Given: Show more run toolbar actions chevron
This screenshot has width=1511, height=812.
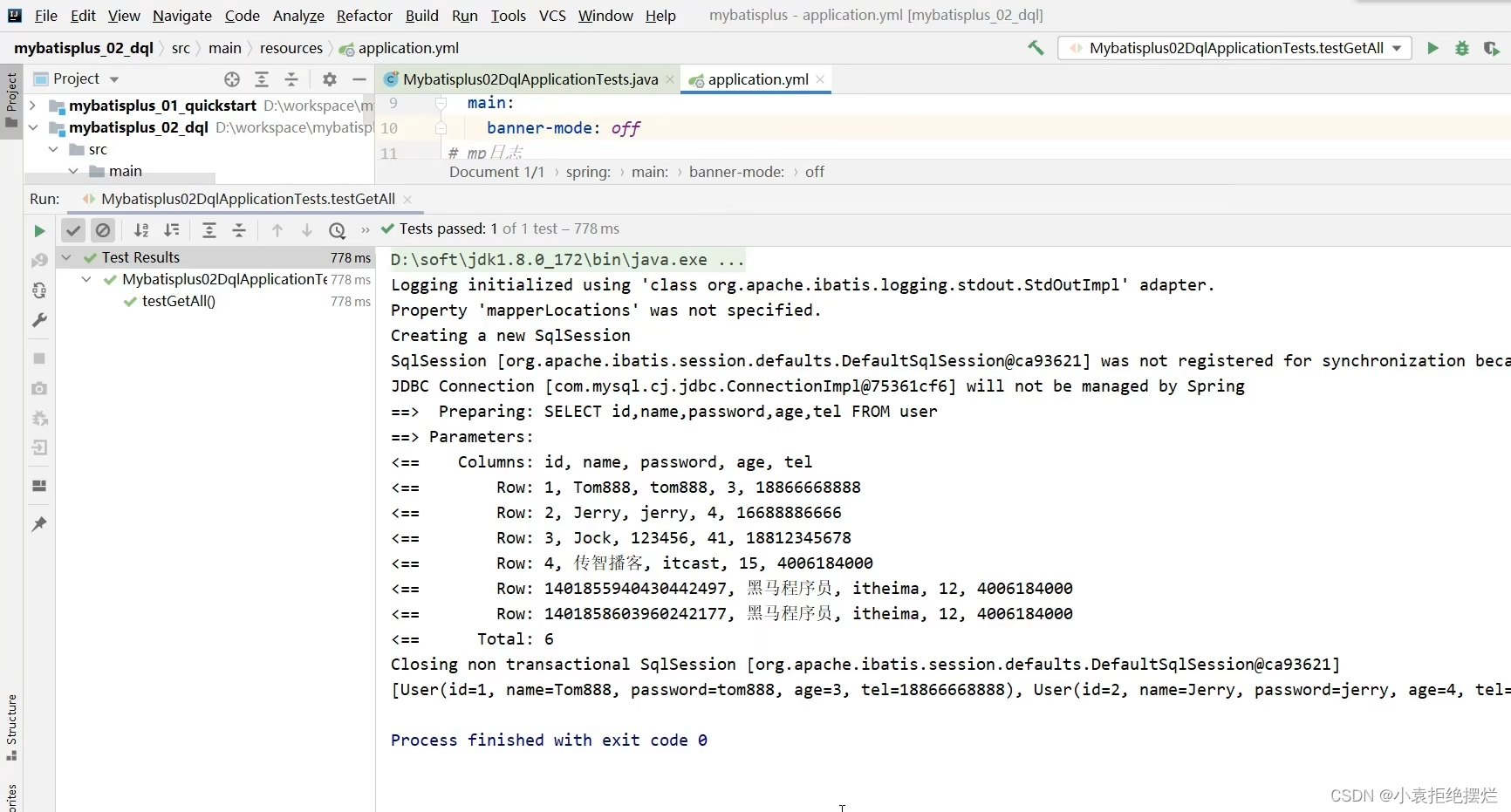Looking at the screenshot, I should point(365,230).
